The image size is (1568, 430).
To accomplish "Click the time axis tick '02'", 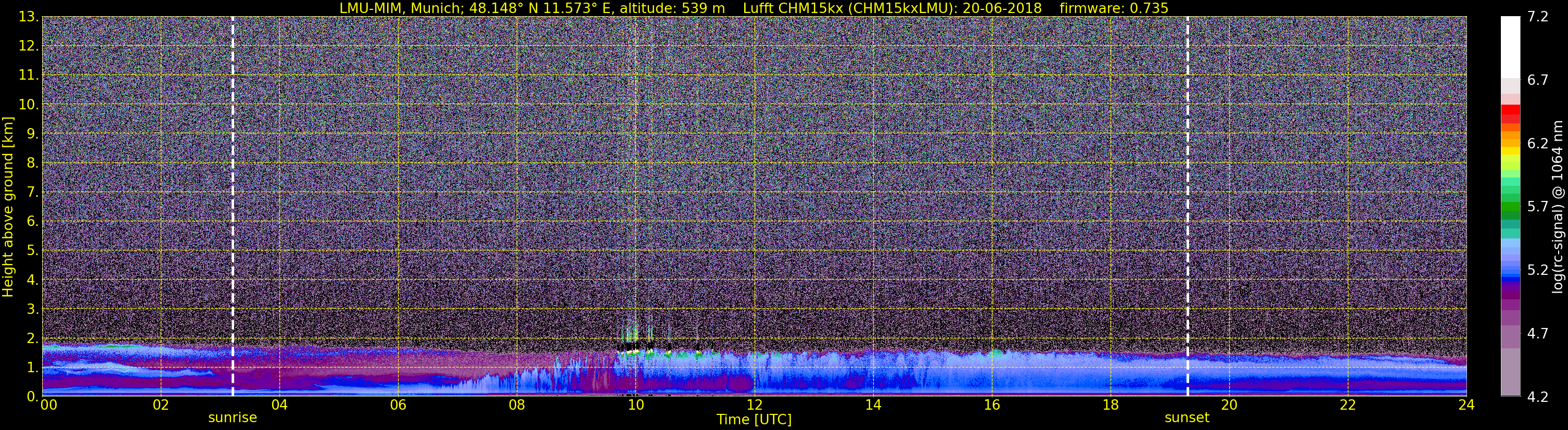I will point(161,405).
